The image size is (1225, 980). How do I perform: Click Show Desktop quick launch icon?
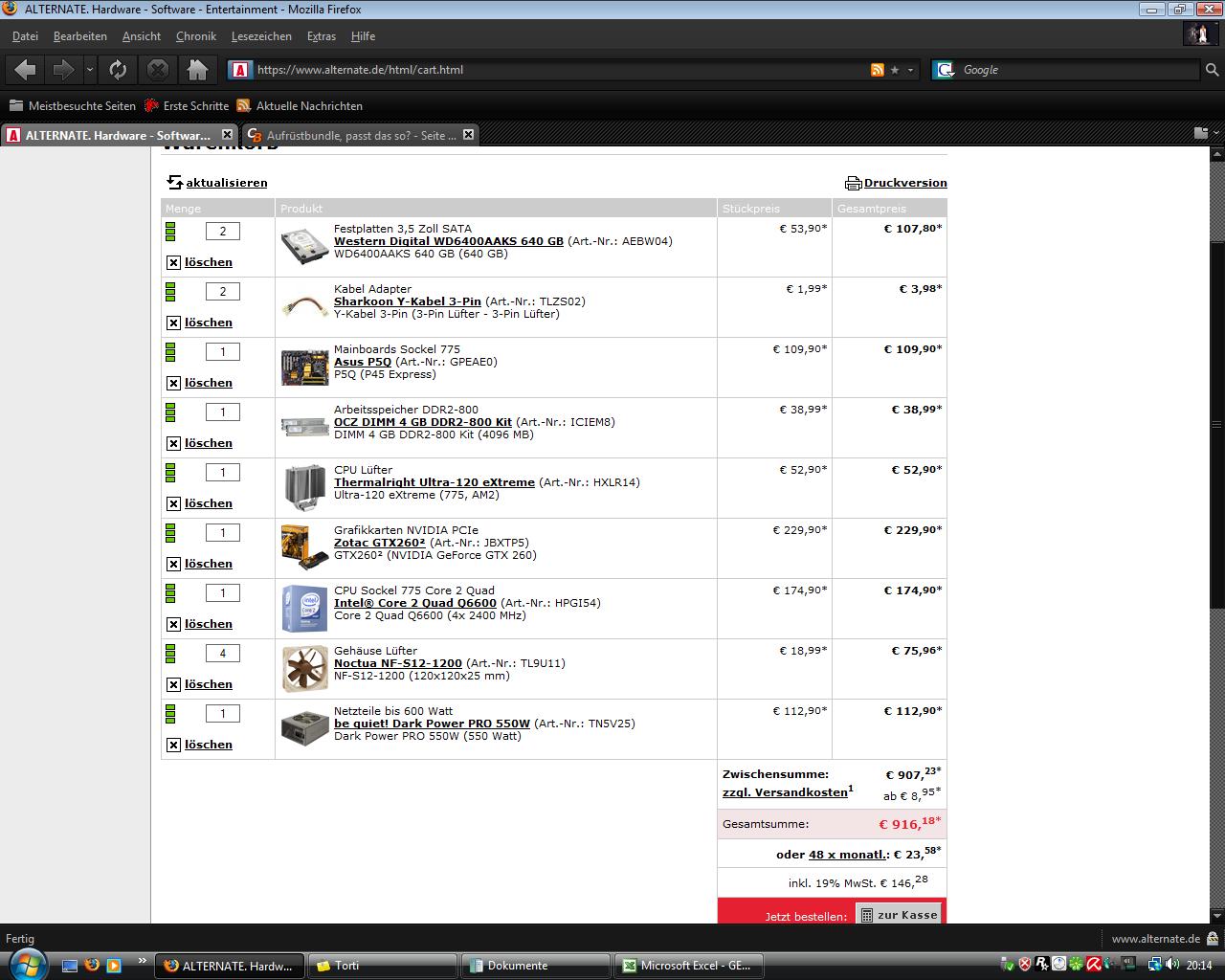70,965
